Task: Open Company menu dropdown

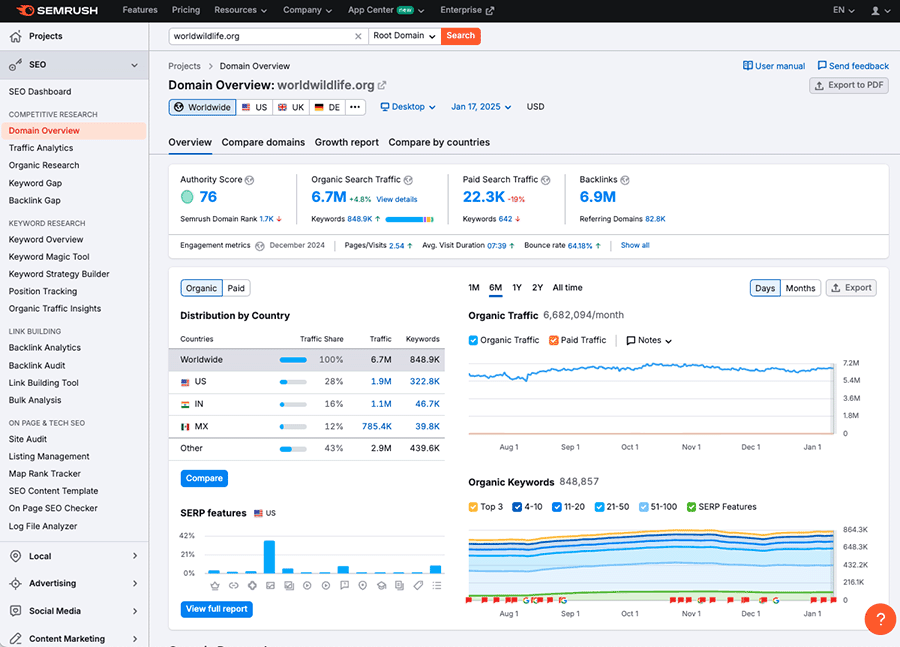Action: [307, 10]
